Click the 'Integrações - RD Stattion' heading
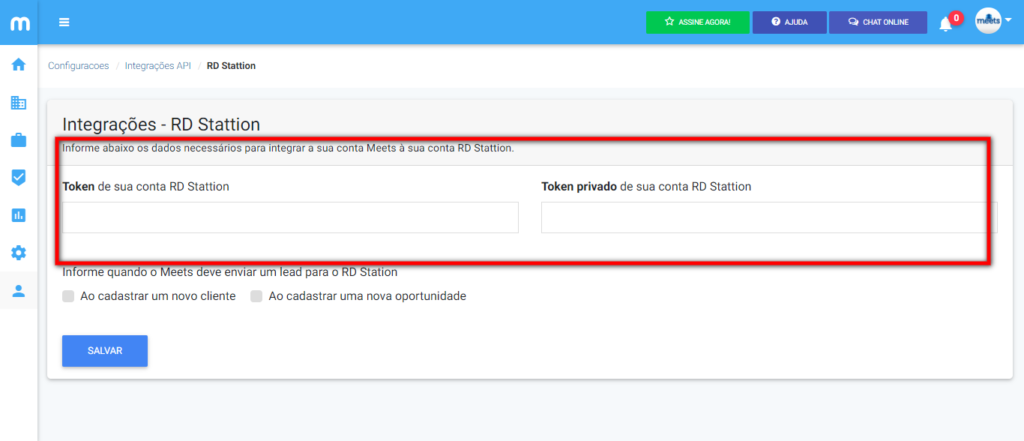The width and height of the screenshot is (1024, 441). tap(161, 124)
